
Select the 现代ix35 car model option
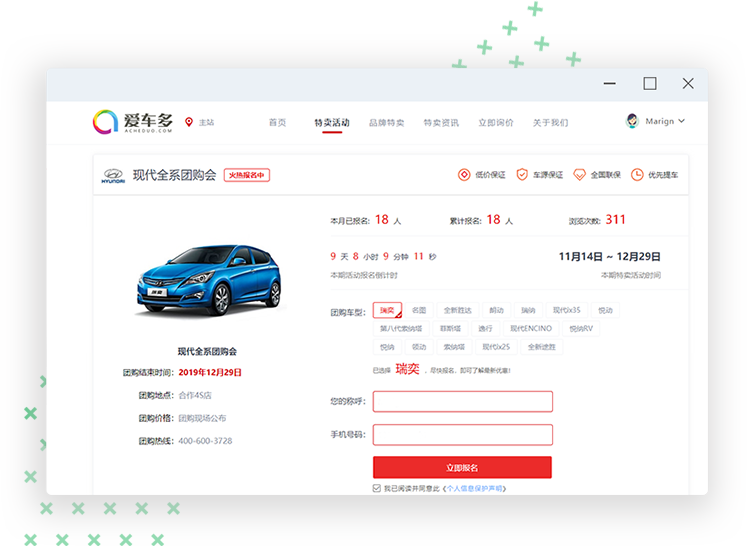click(x=567, y=310)
